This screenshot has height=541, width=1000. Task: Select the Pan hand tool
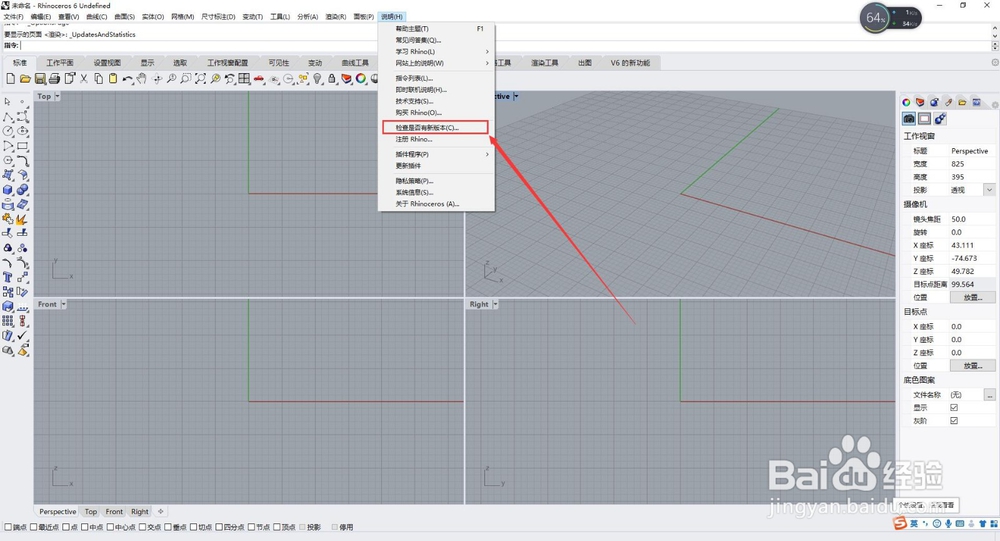tap(142, 78)
